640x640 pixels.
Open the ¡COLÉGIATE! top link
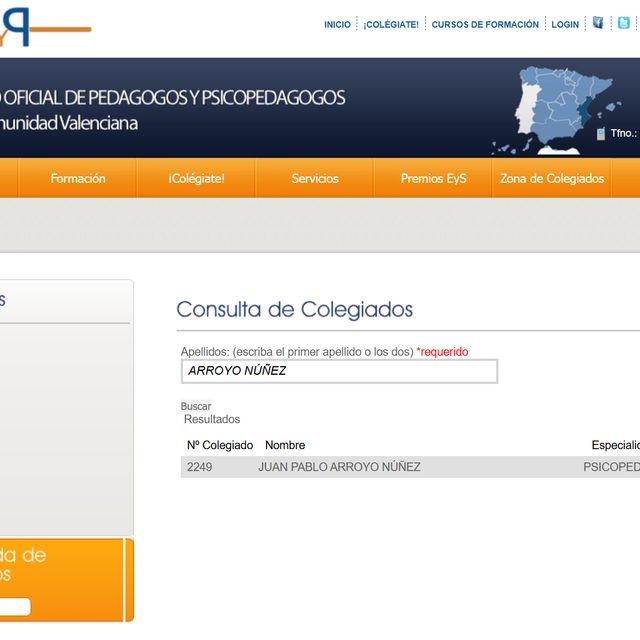(x=391, y=24)
